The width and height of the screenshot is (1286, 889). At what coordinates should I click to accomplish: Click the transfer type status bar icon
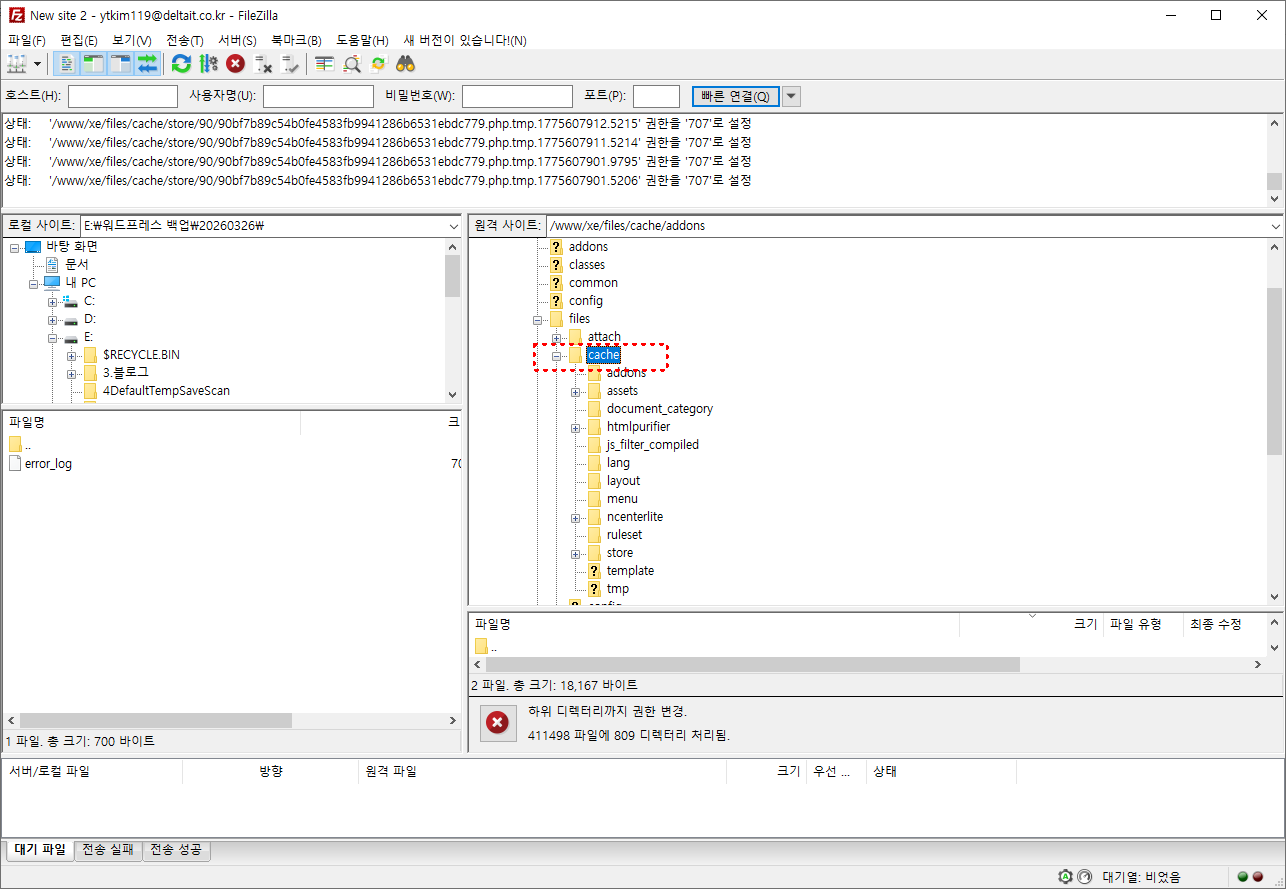pyautogui.click(x=1066, y=877)
